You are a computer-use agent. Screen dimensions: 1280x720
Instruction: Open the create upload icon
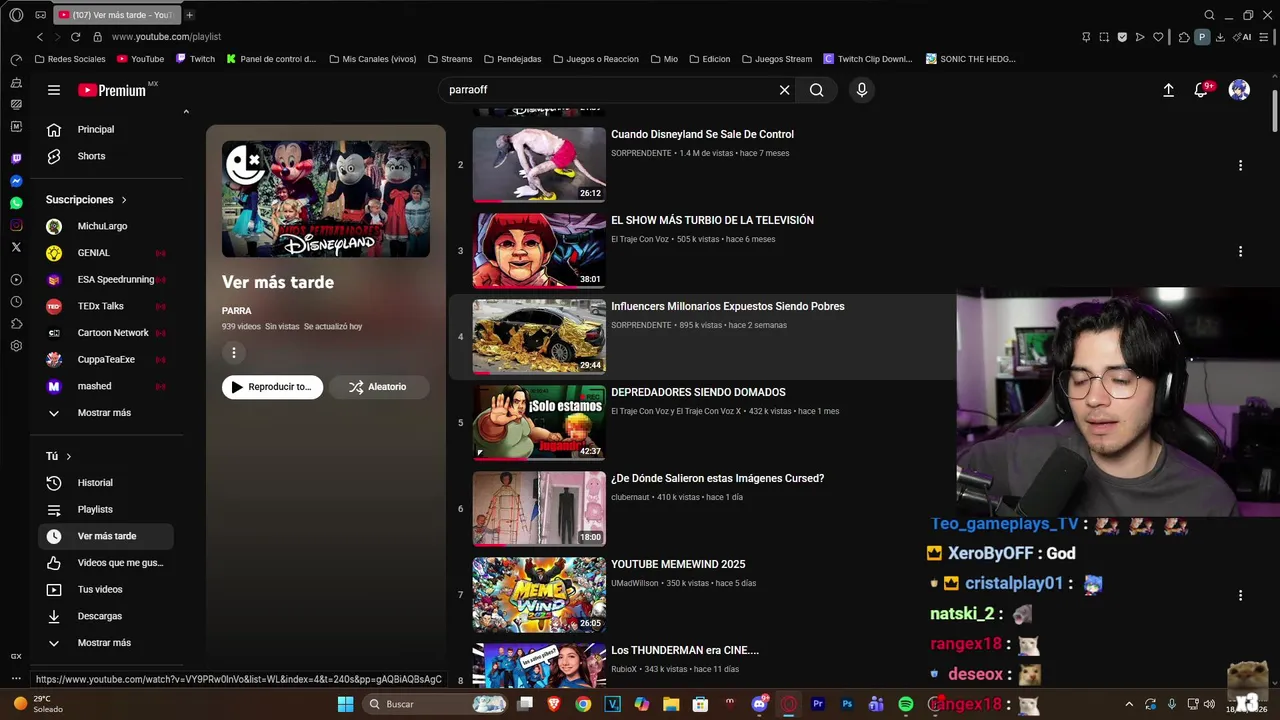click(x=1168, y=90)
